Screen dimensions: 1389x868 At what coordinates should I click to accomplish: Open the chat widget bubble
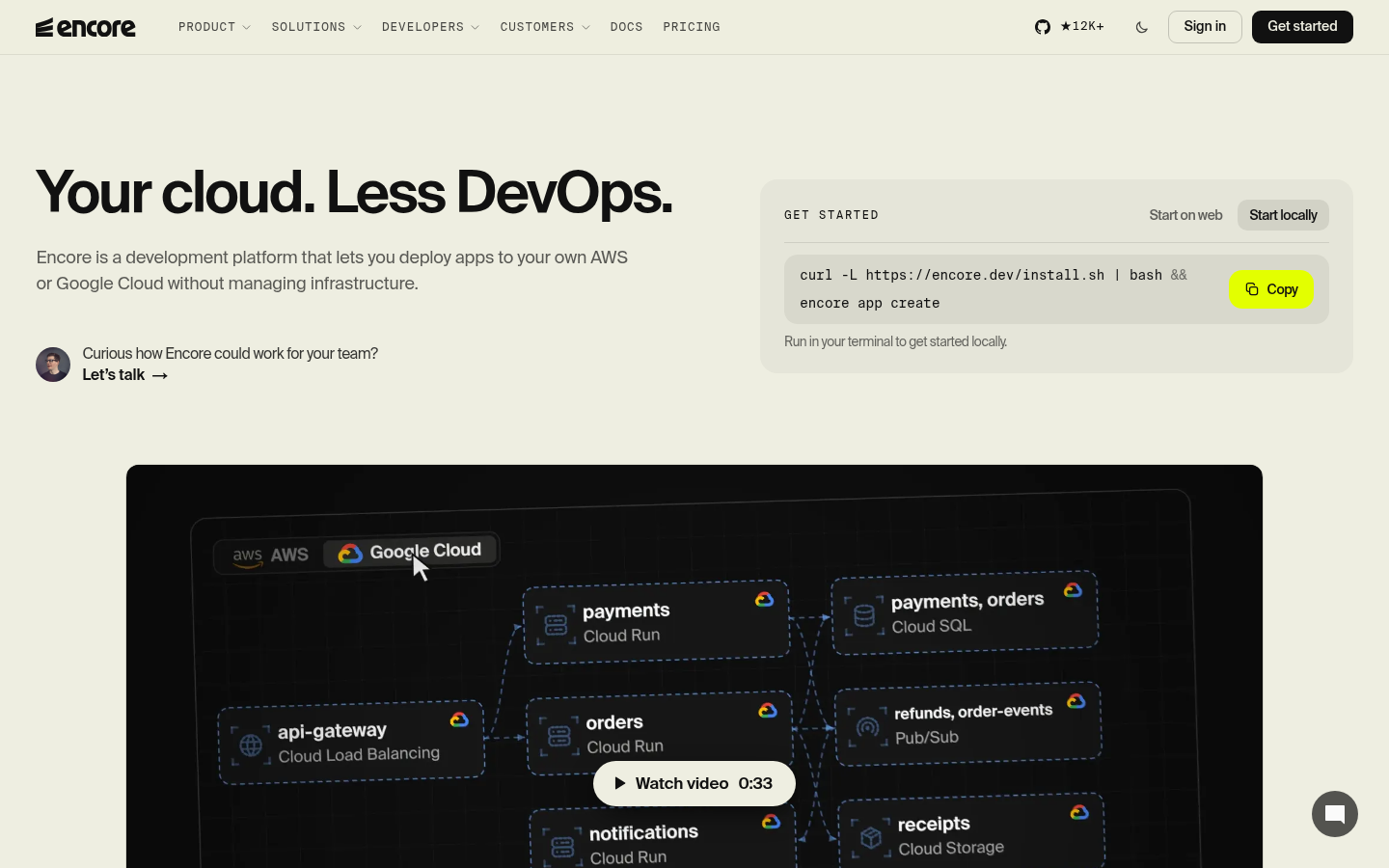[x=1335, y=814]
